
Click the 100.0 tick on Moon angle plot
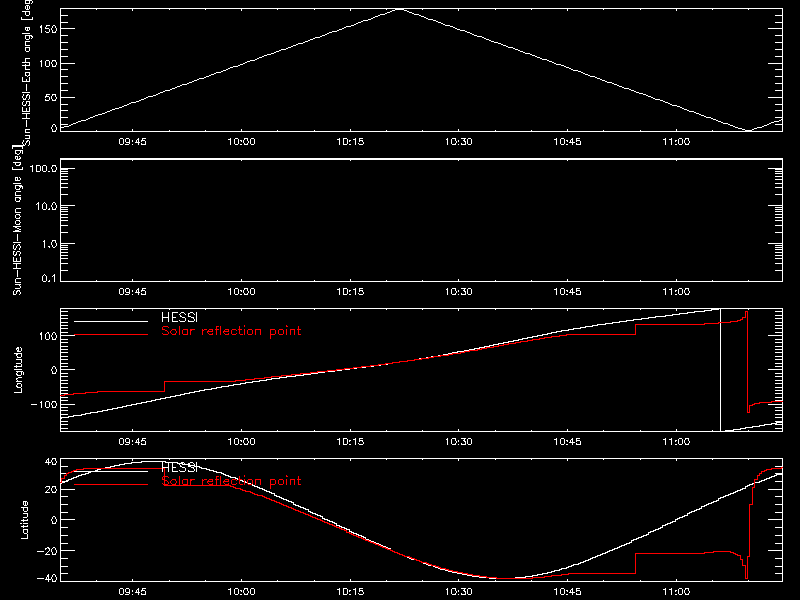point(44,168)
